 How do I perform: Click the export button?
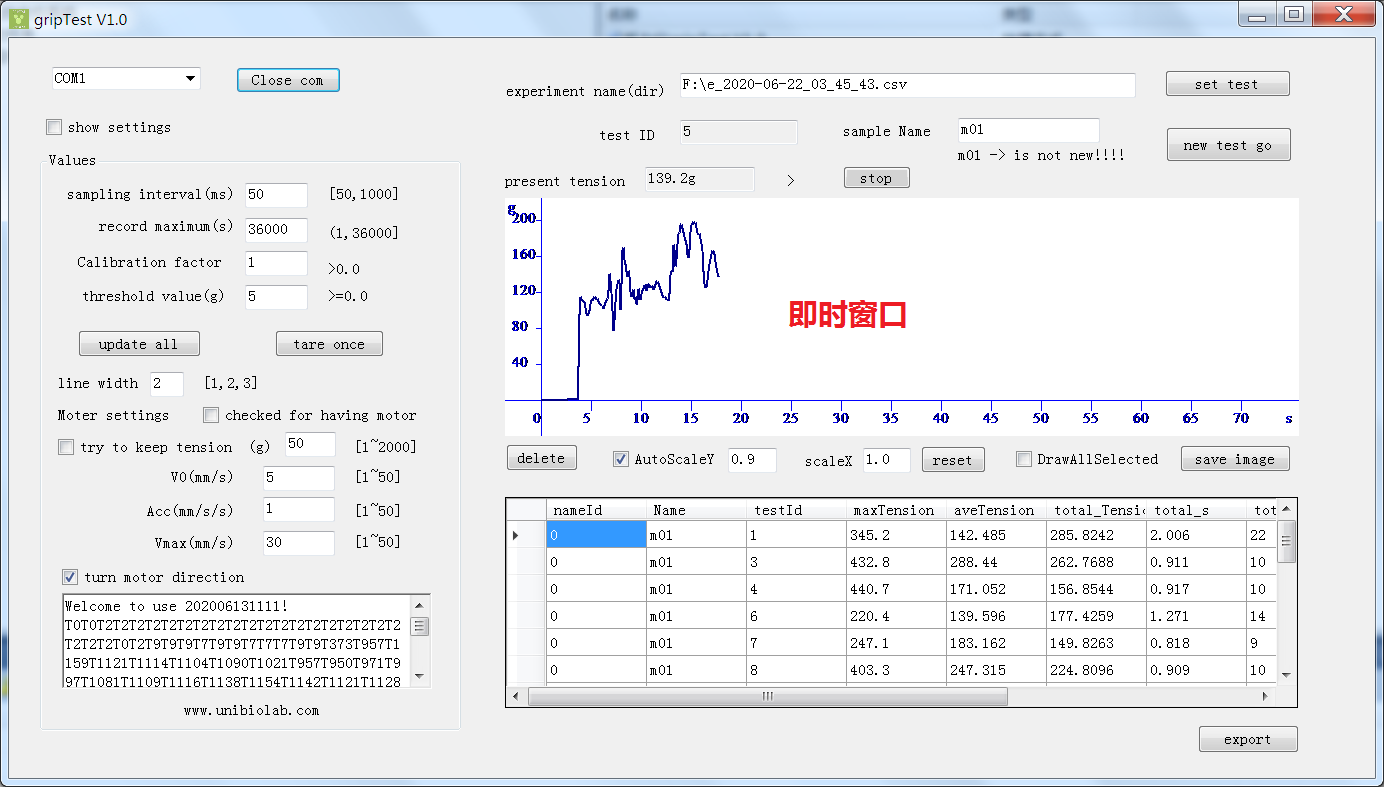(x=1248, y=739)
